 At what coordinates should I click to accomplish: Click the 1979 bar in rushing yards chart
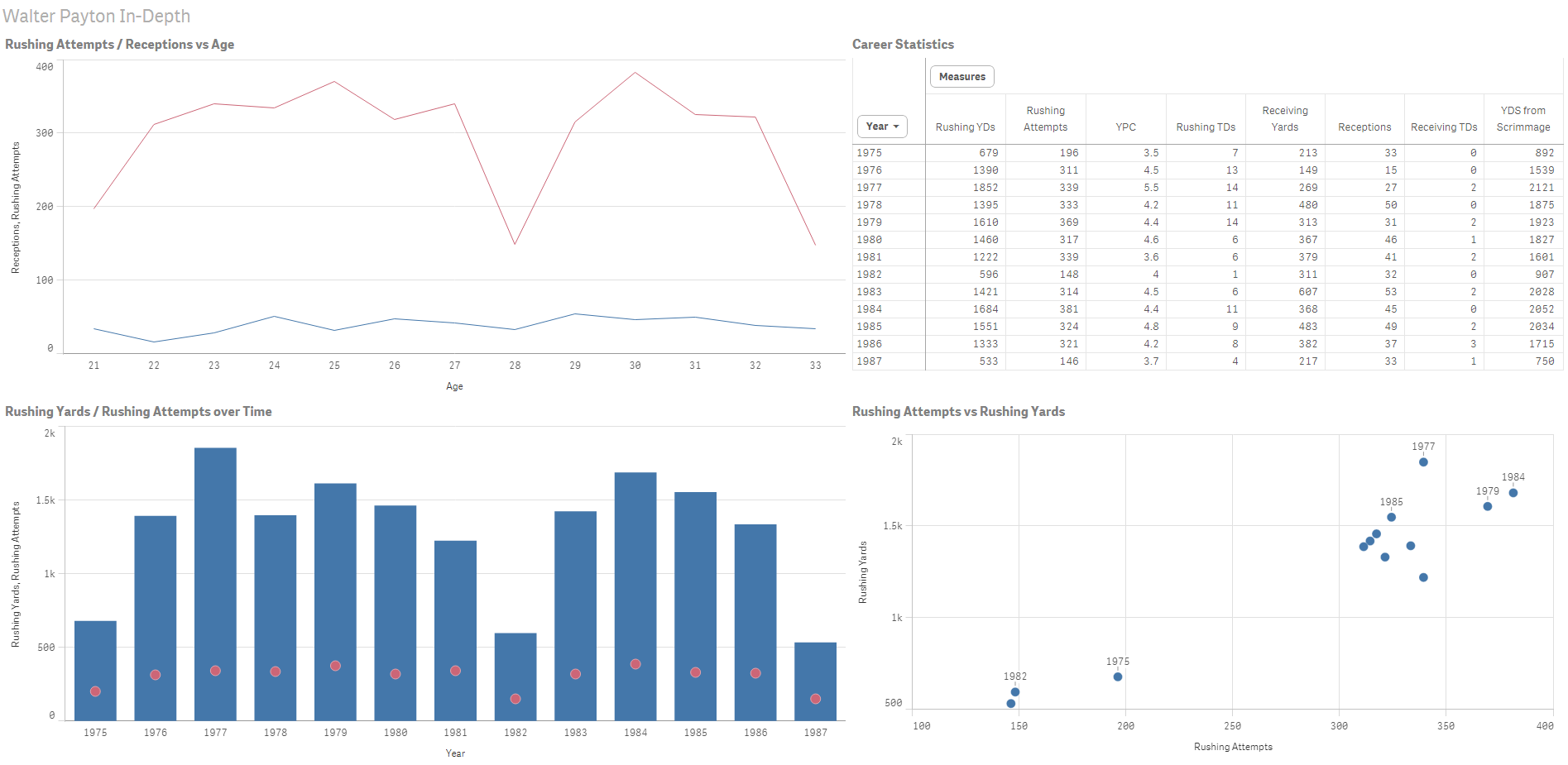click(x=335, y=601)
